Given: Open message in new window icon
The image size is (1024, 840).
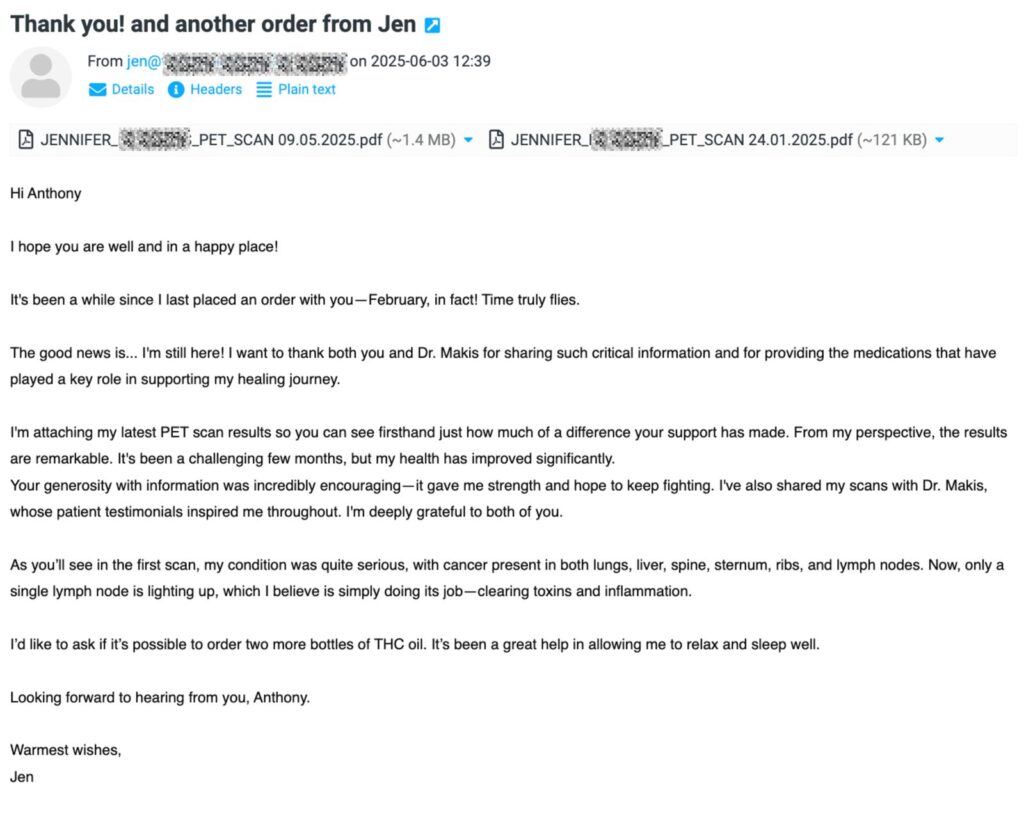Looking at the screenshot, I should pos(432,25).
